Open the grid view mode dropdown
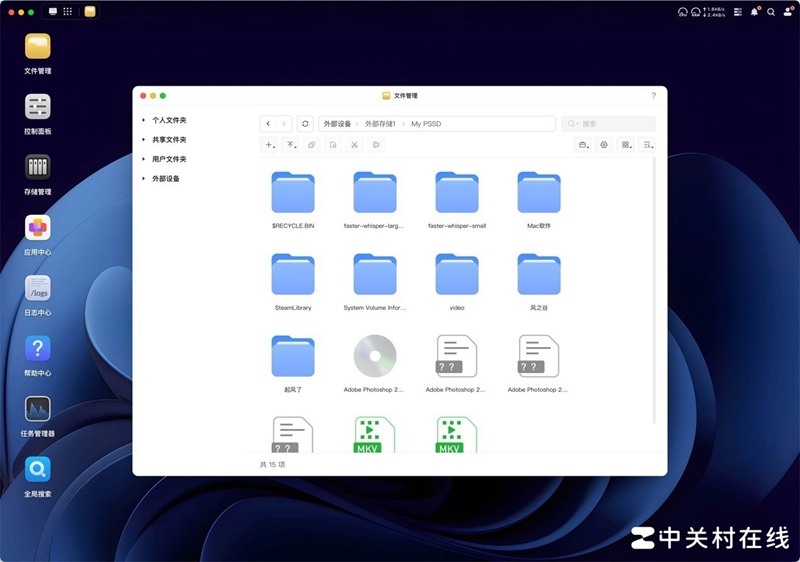 tap(626, 145)
